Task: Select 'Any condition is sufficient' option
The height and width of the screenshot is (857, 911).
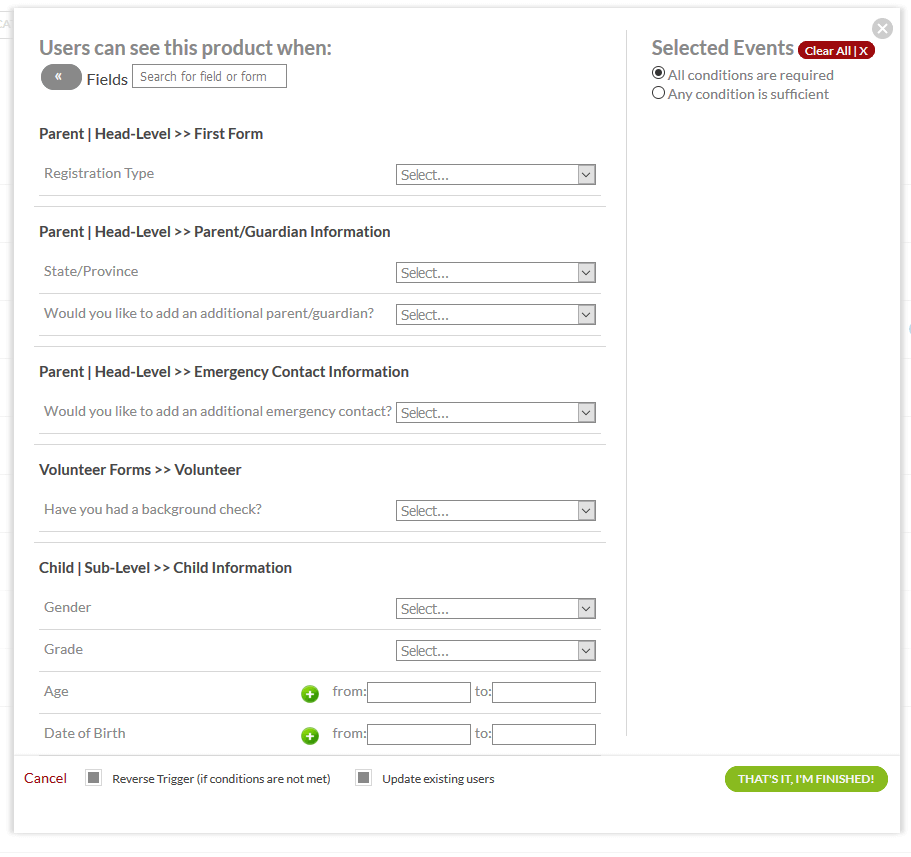Action: pyautogui.click(x=658, y=93)
